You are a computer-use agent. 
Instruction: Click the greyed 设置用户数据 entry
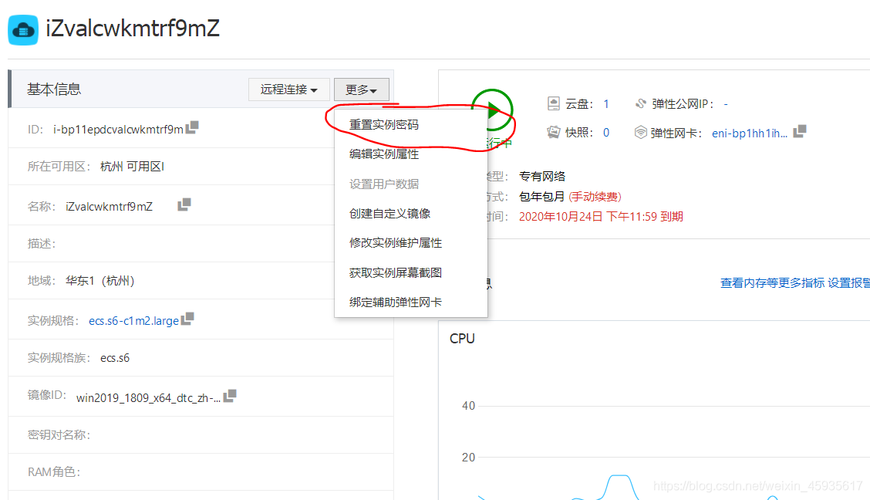[383, 184]
